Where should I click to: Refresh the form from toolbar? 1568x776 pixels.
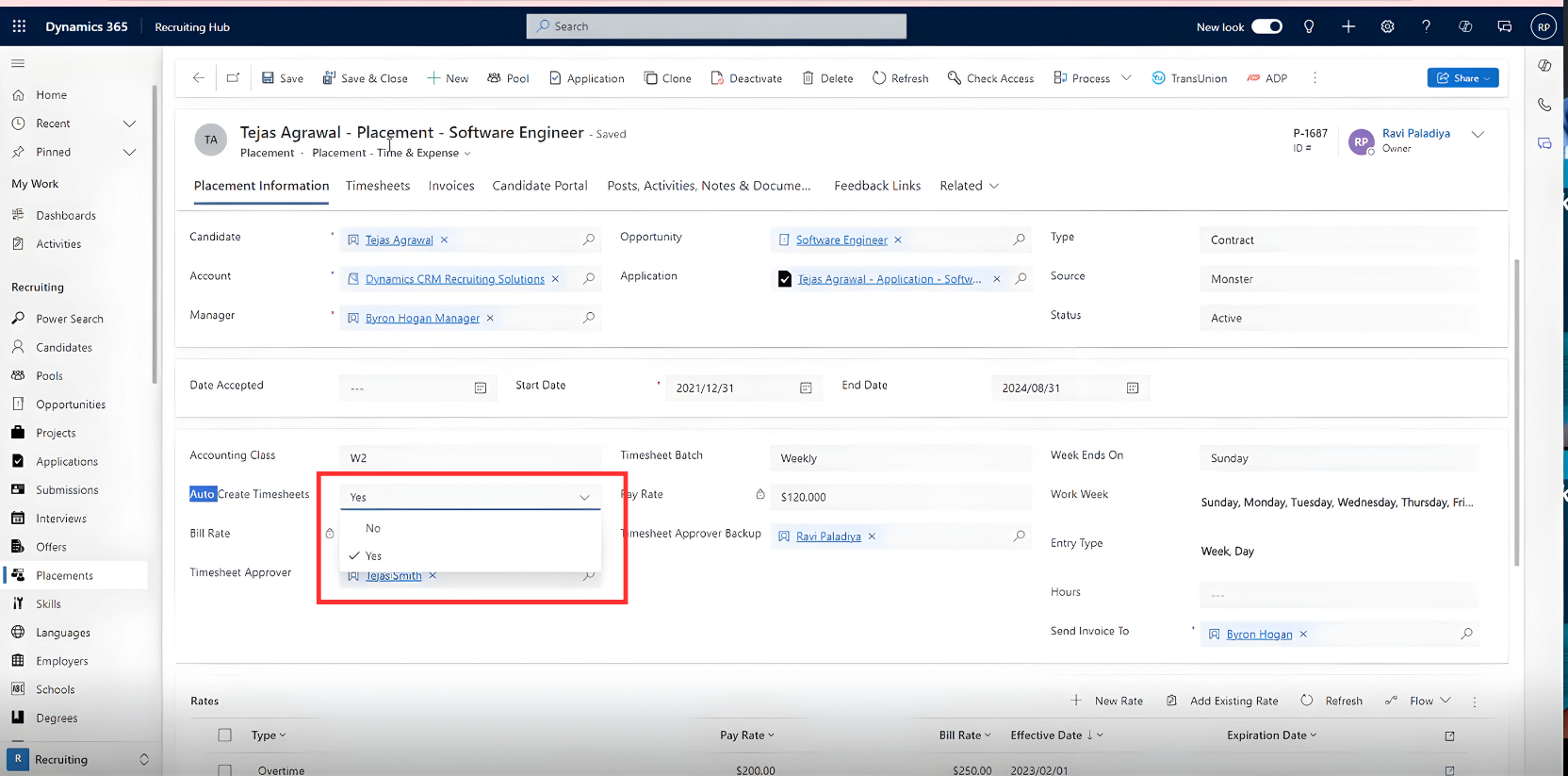[900, 78]
